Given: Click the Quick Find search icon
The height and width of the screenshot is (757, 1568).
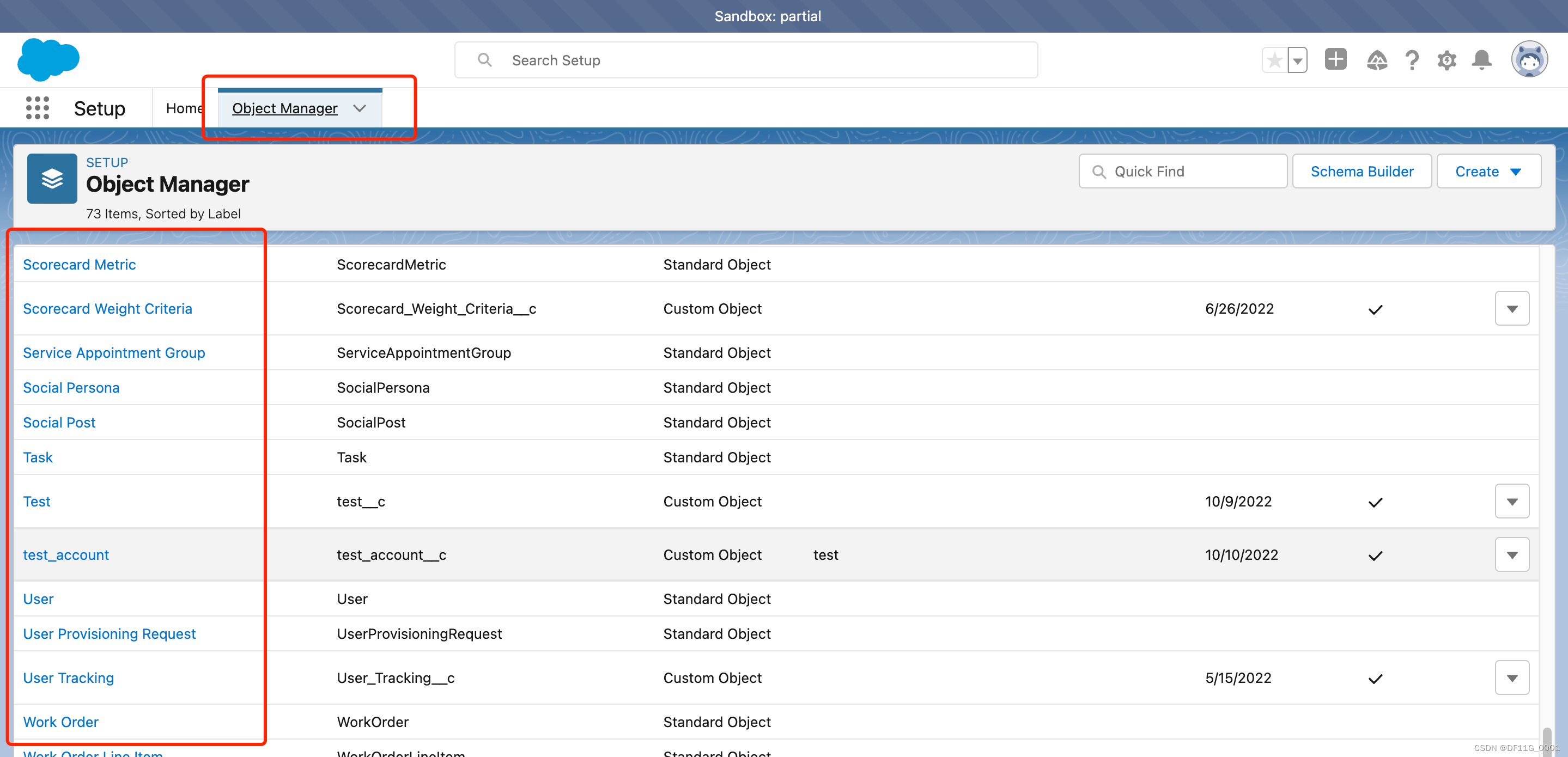Looking at the screenshot, I should coord(1099,171).
